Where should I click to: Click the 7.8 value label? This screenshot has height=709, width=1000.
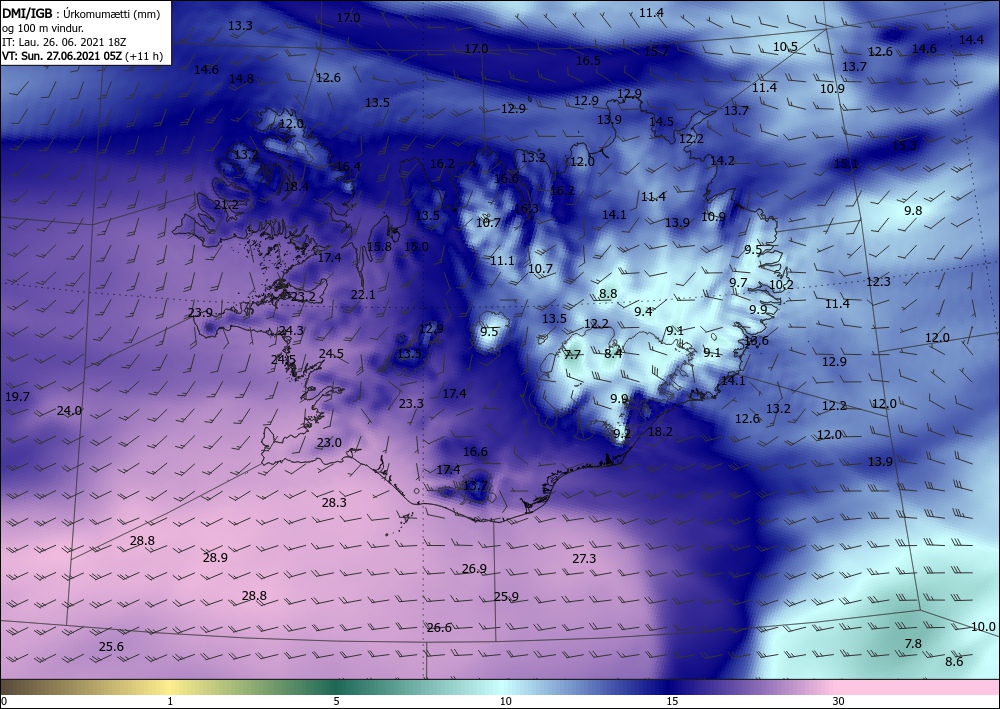pyautogui.click(x=913, y=644)
